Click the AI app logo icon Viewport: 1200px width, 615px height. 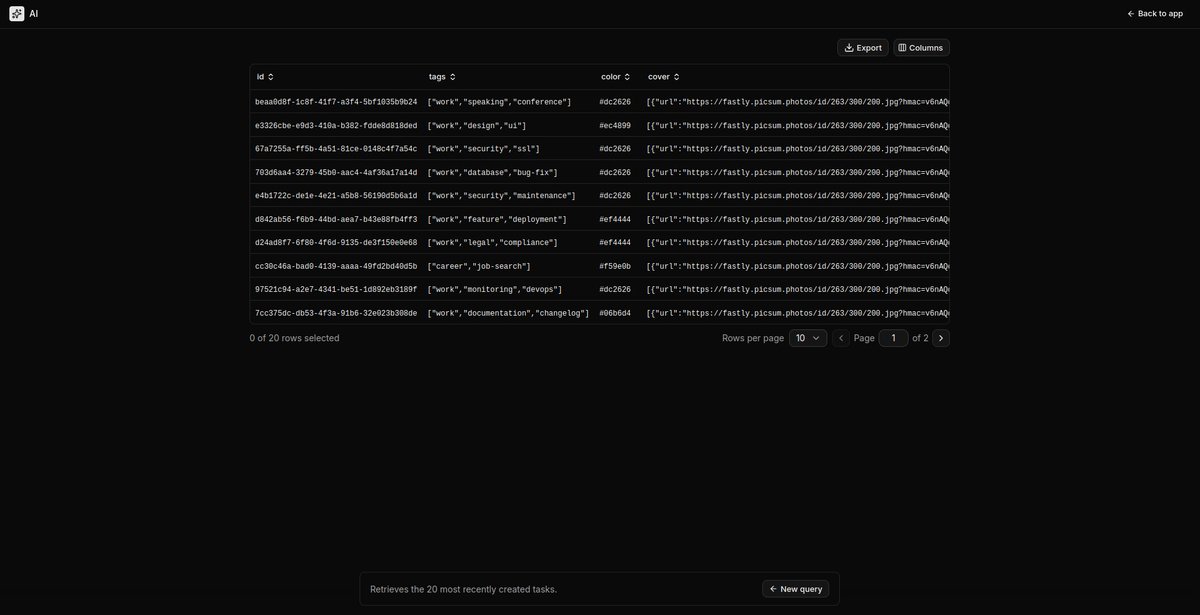[17, 14]
